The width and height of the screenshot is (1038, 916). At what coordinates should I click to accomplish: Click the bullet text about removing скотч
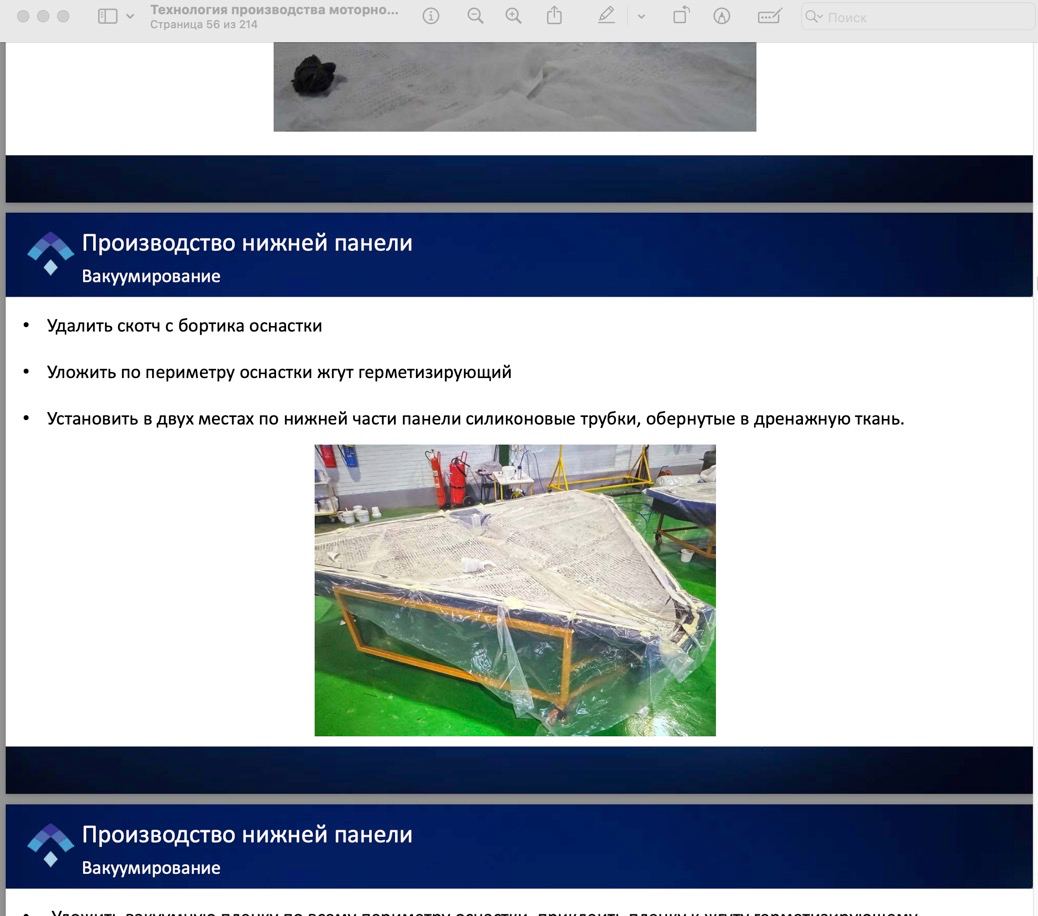(x=184, y=326)
